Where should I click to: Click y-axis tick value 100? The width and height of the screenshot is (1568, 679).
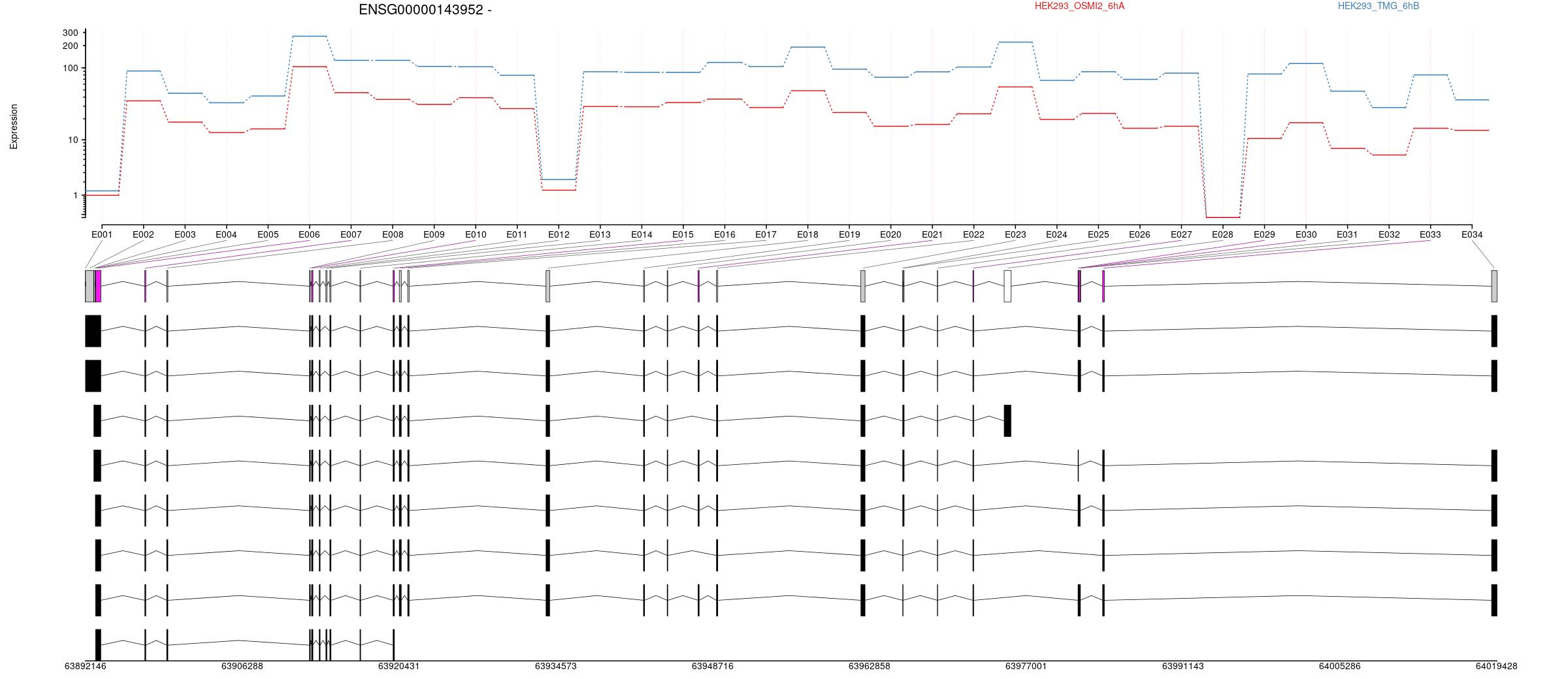point(71,69)
